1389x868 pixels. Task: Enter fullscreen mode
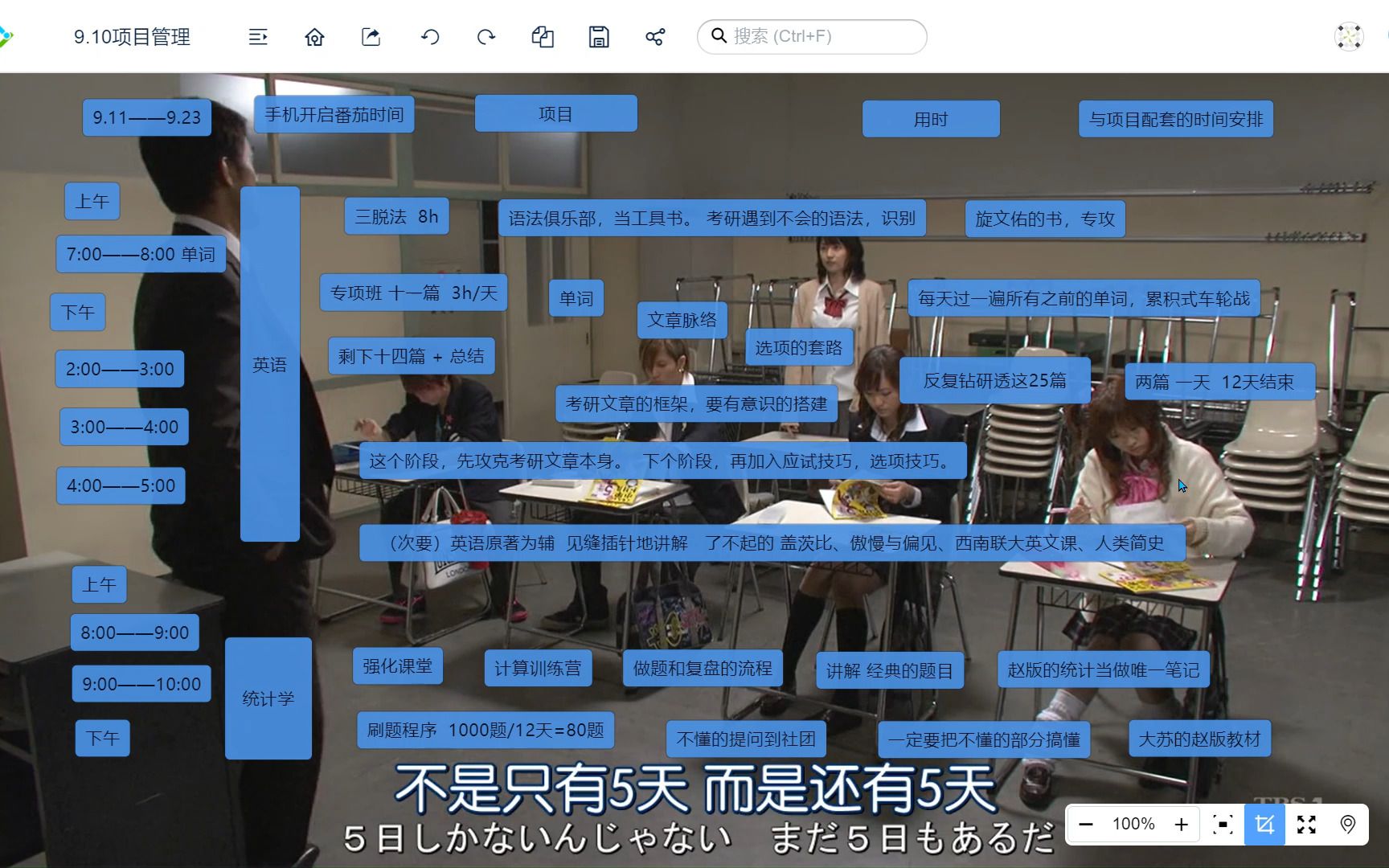(x=1306, y=824)
